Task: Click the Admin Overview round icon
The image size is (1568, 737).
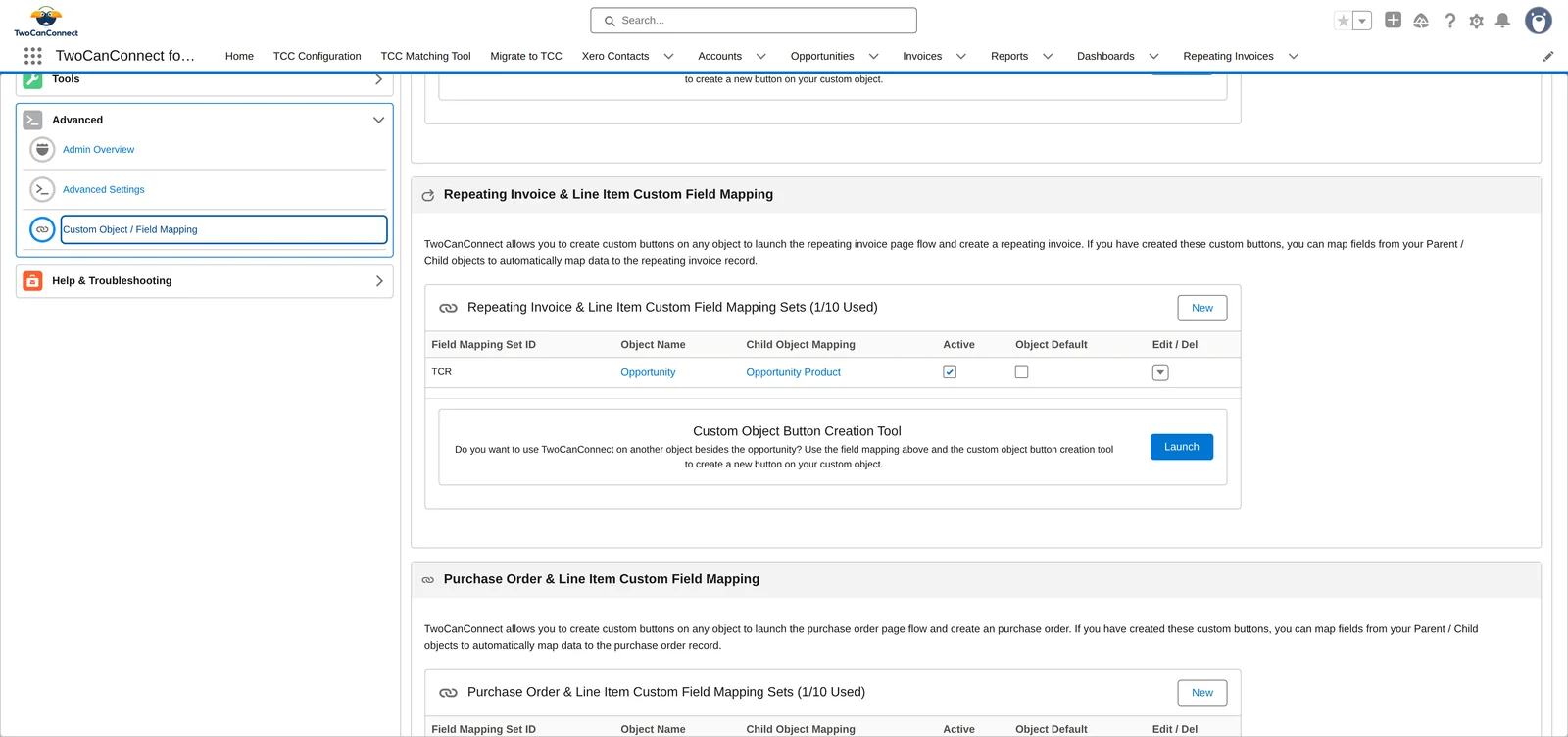Action: point(42,149)
